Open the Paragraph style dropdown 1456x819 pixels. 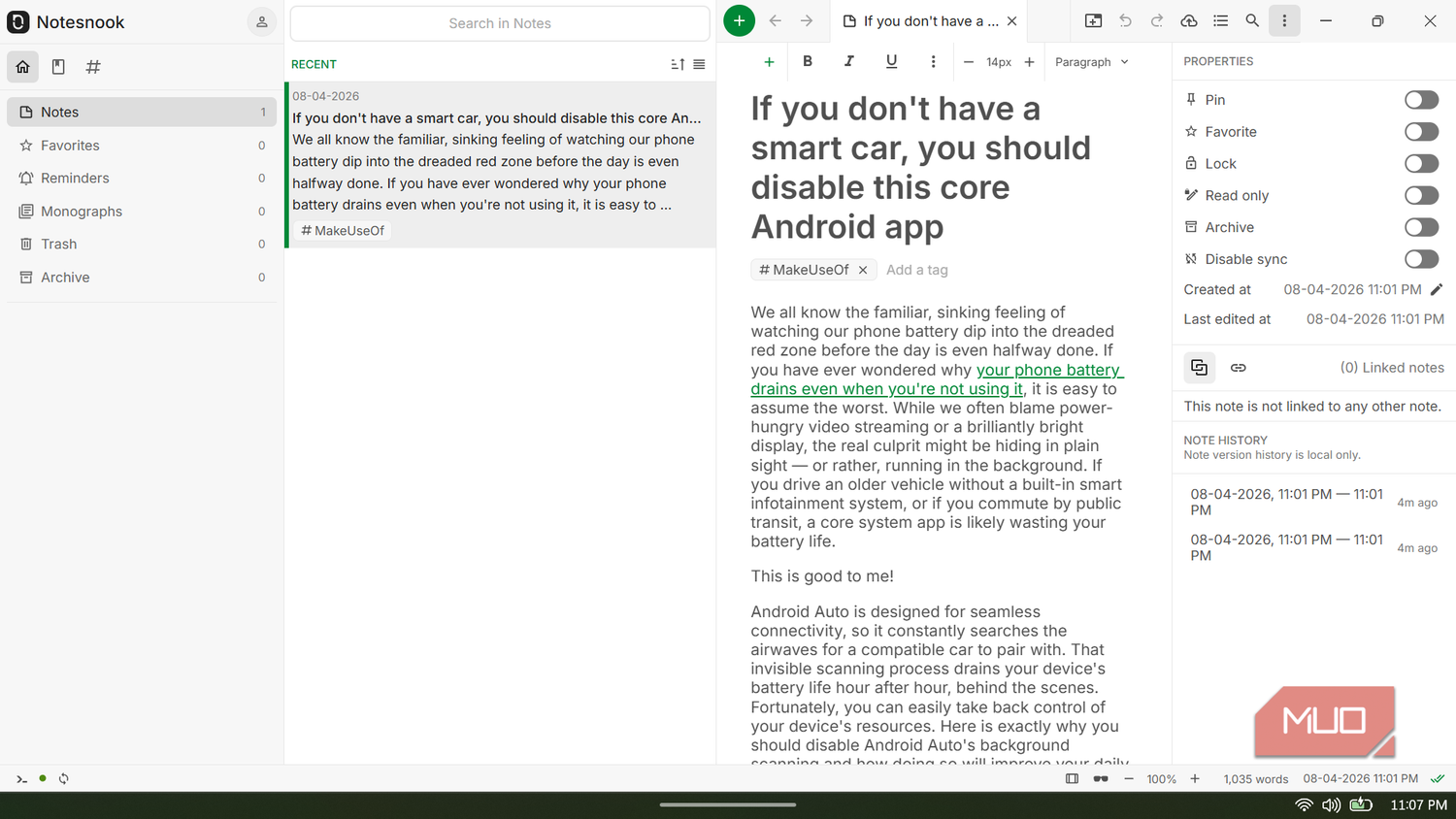pos(1092,62)
